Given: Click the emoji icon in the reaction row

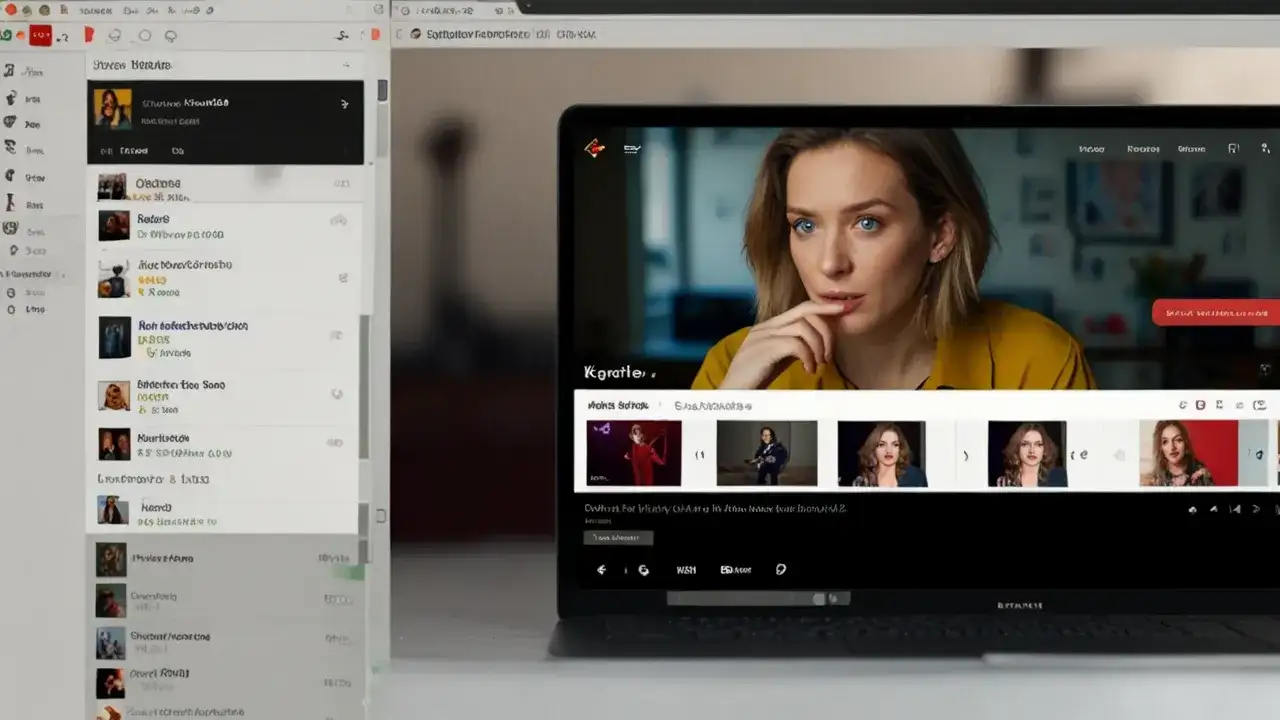Looking at the screenshot, I should tap(780, 570).
